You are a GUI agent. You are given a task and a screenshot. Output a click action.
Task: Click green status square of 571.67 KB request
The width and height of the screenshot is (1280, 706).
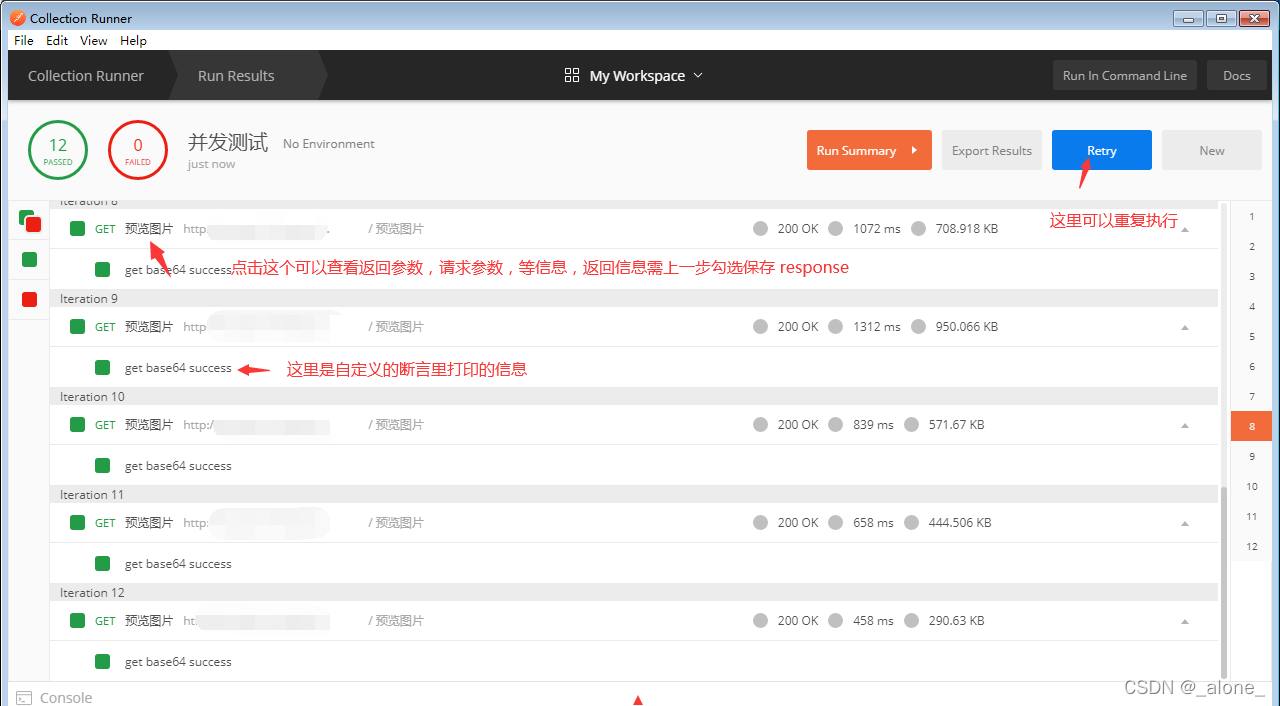[77, 425]
